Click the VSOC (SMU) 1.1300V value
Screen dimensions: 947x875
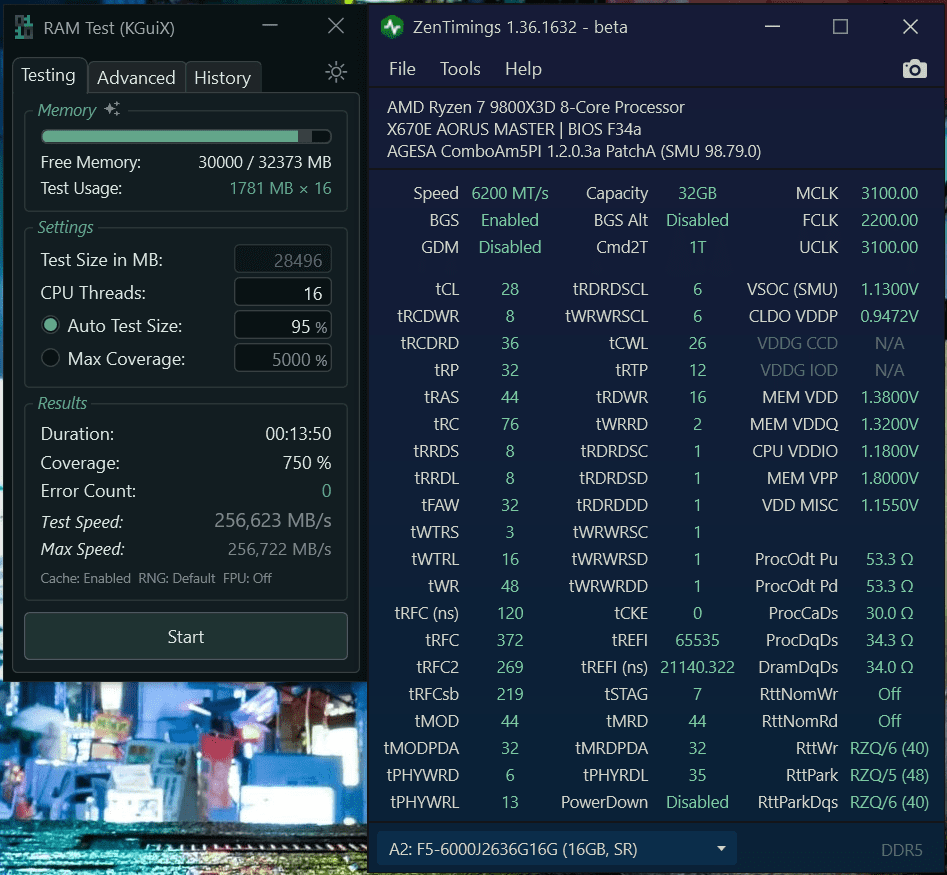click(889, 289)
